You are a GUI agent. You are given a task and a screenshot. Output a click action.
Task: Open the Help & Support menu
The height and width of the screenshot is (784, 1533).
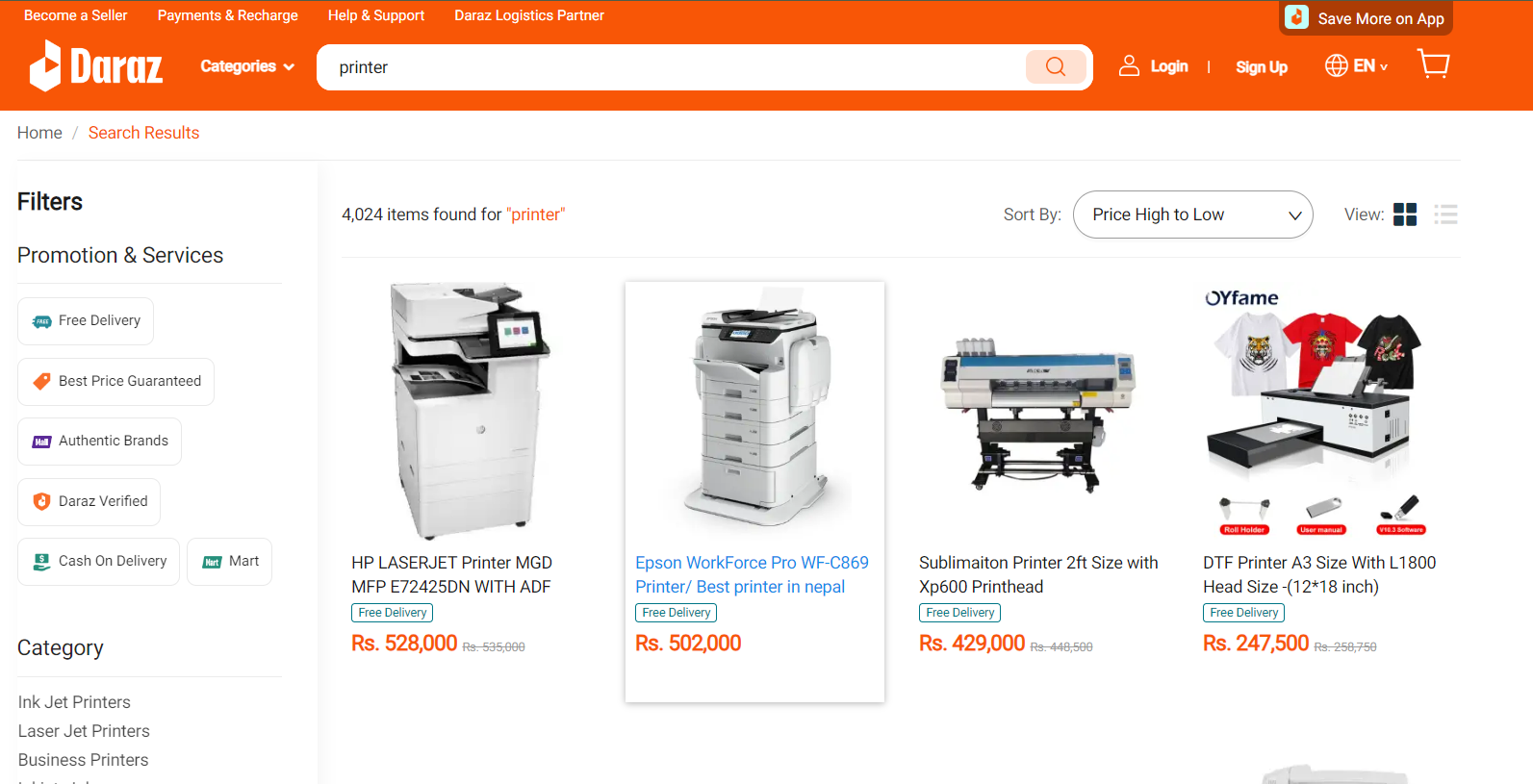click(376, 15)
